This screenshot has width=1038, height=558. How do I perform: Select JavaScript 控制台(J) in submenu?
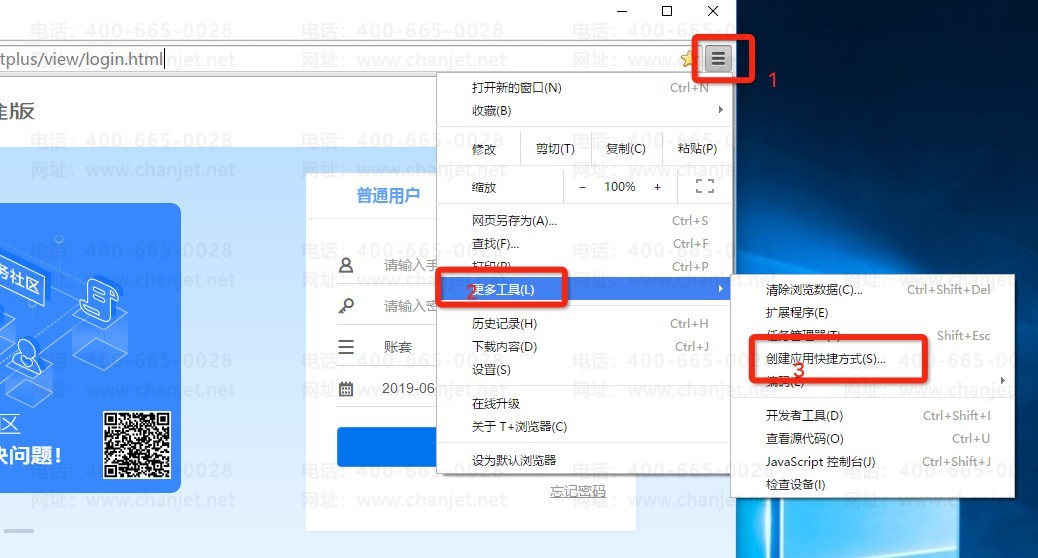tap(873, 461)
